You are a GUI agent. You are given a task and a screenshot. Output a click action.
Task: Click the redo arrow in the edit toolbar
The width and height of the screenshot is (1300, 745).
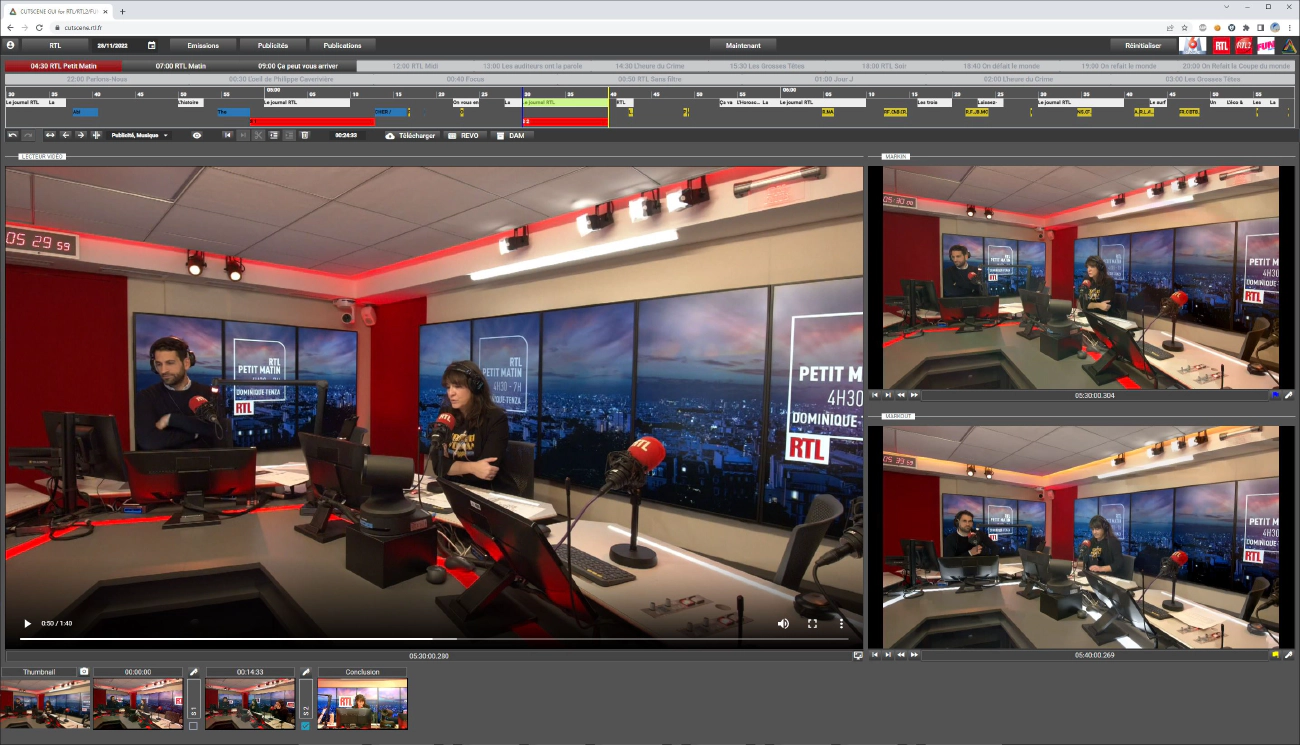click(28, 135)
